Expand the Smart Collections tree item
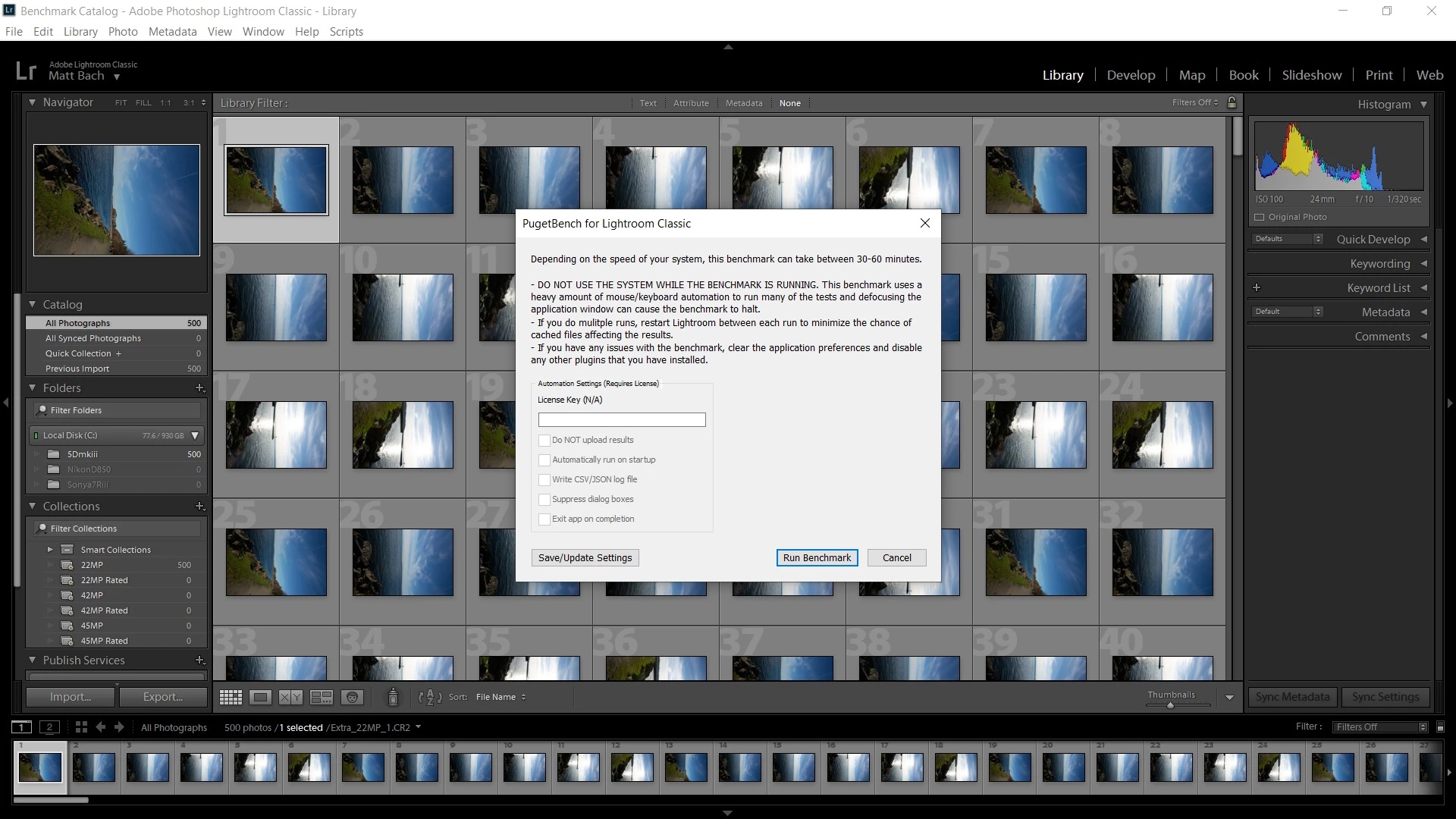 click(x=50, y=550)
